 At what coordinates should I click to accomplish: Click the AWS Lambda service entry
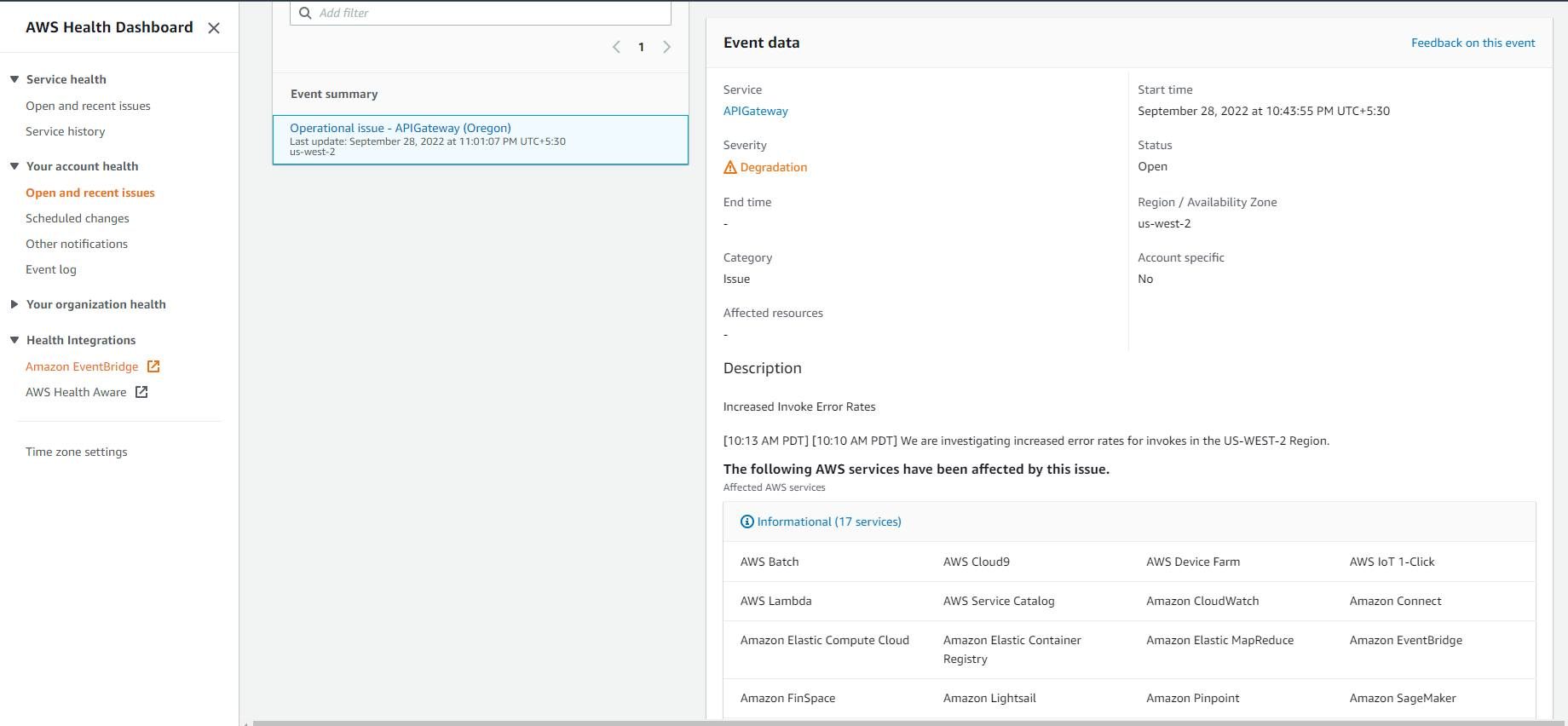(776, 601)
